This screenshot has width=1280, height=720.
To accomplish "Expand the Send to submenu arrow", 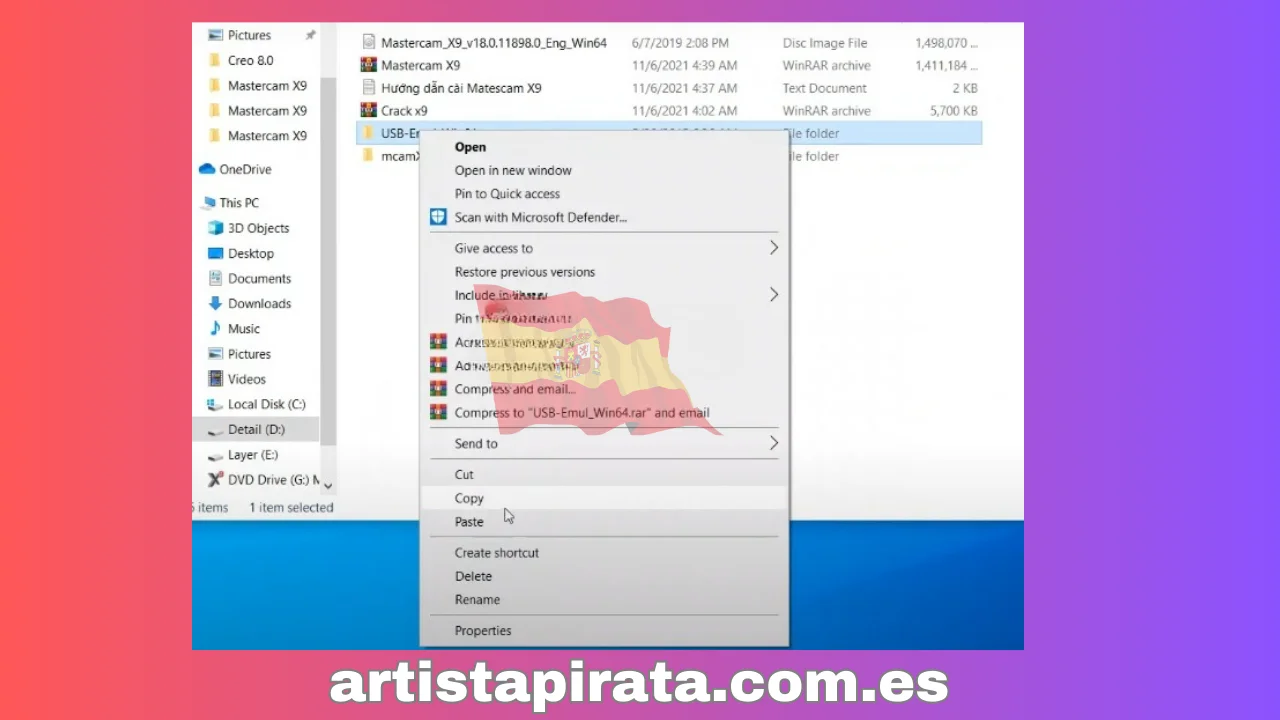I will (773, 443).
